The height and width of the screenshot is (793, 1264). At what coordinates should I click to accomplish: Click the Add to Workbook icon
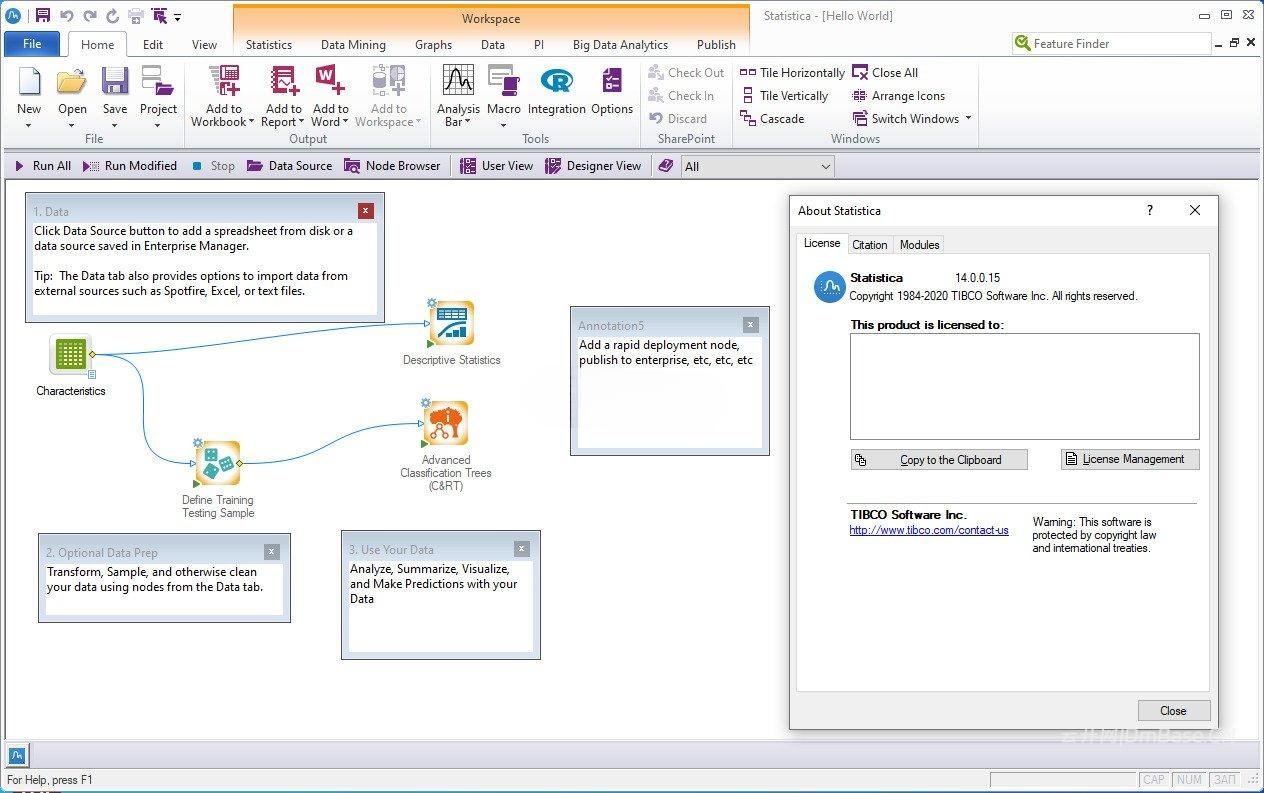[x=224, y=82]
